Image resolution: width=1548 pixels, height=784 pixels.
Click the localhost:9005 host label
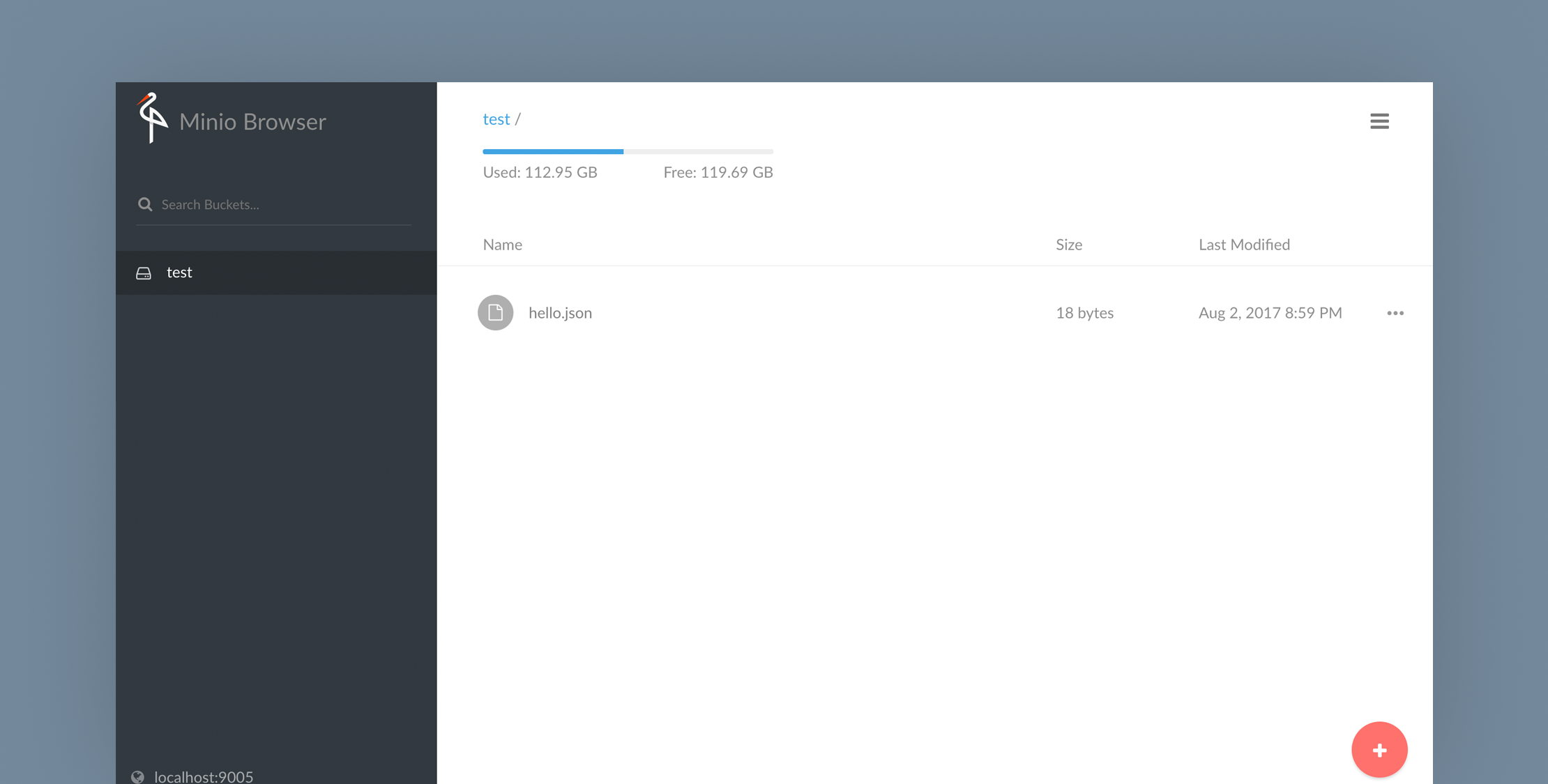coord(202,776)
